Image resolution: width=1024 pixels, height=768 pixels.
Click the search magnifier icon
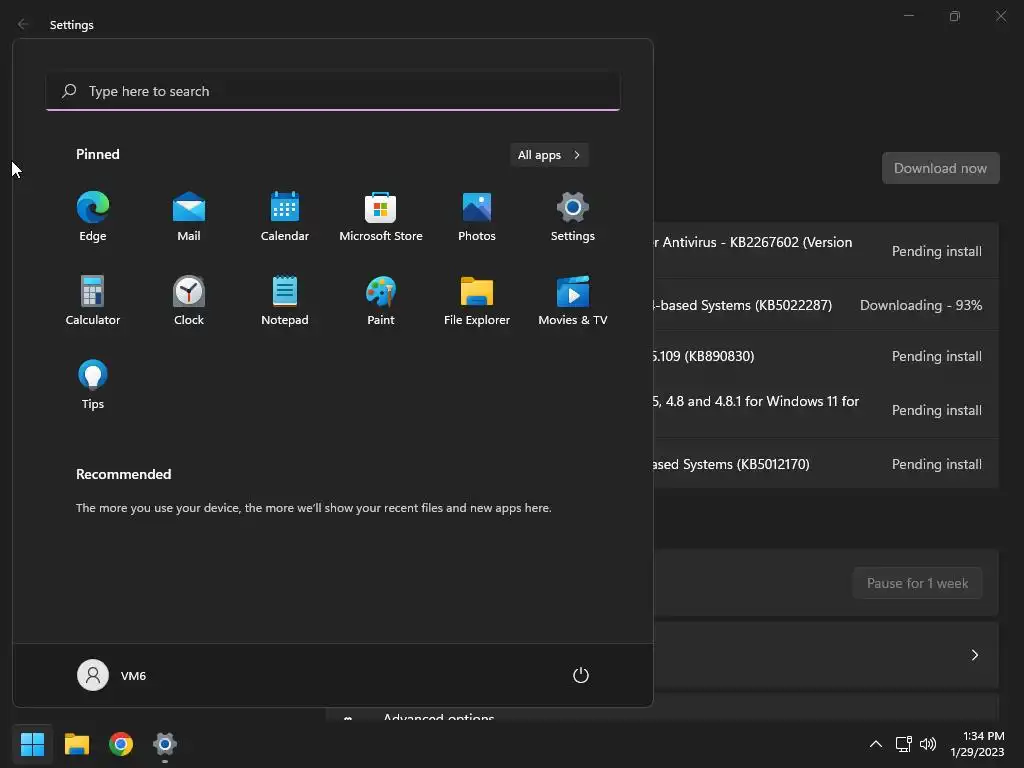coord(69,91)
